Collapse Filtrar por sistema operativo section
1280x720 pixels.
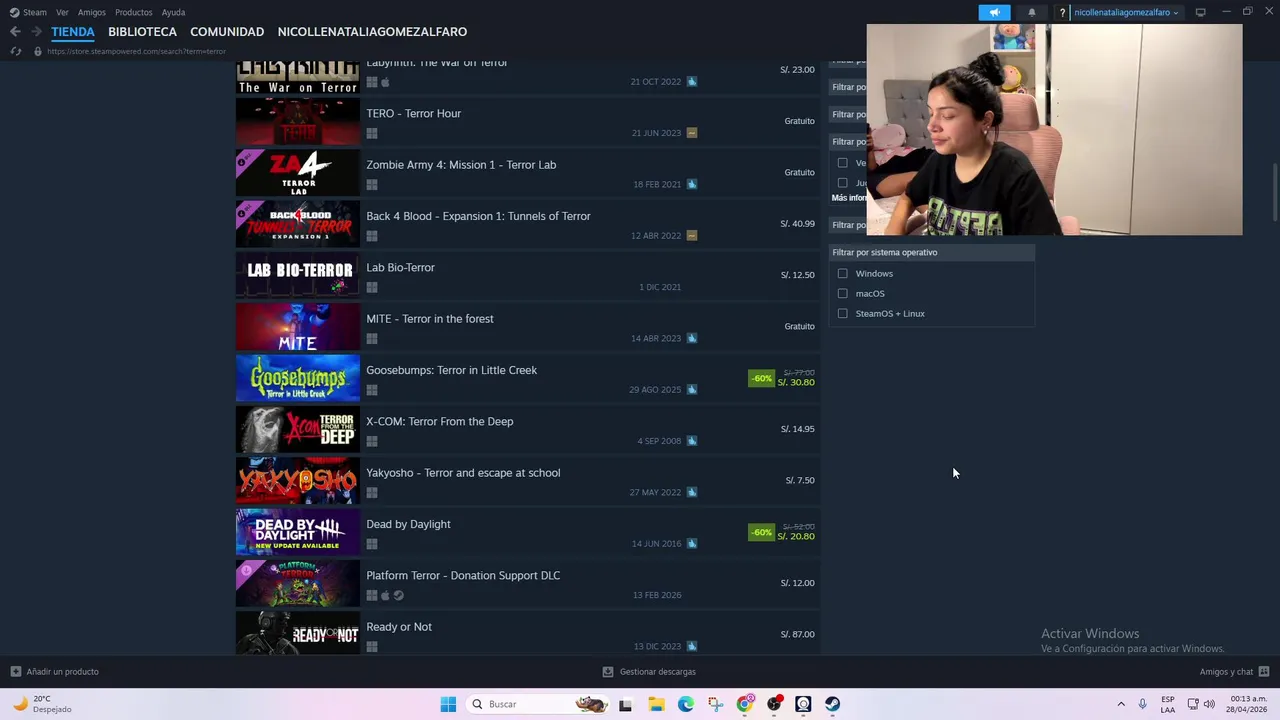(932, 252)
